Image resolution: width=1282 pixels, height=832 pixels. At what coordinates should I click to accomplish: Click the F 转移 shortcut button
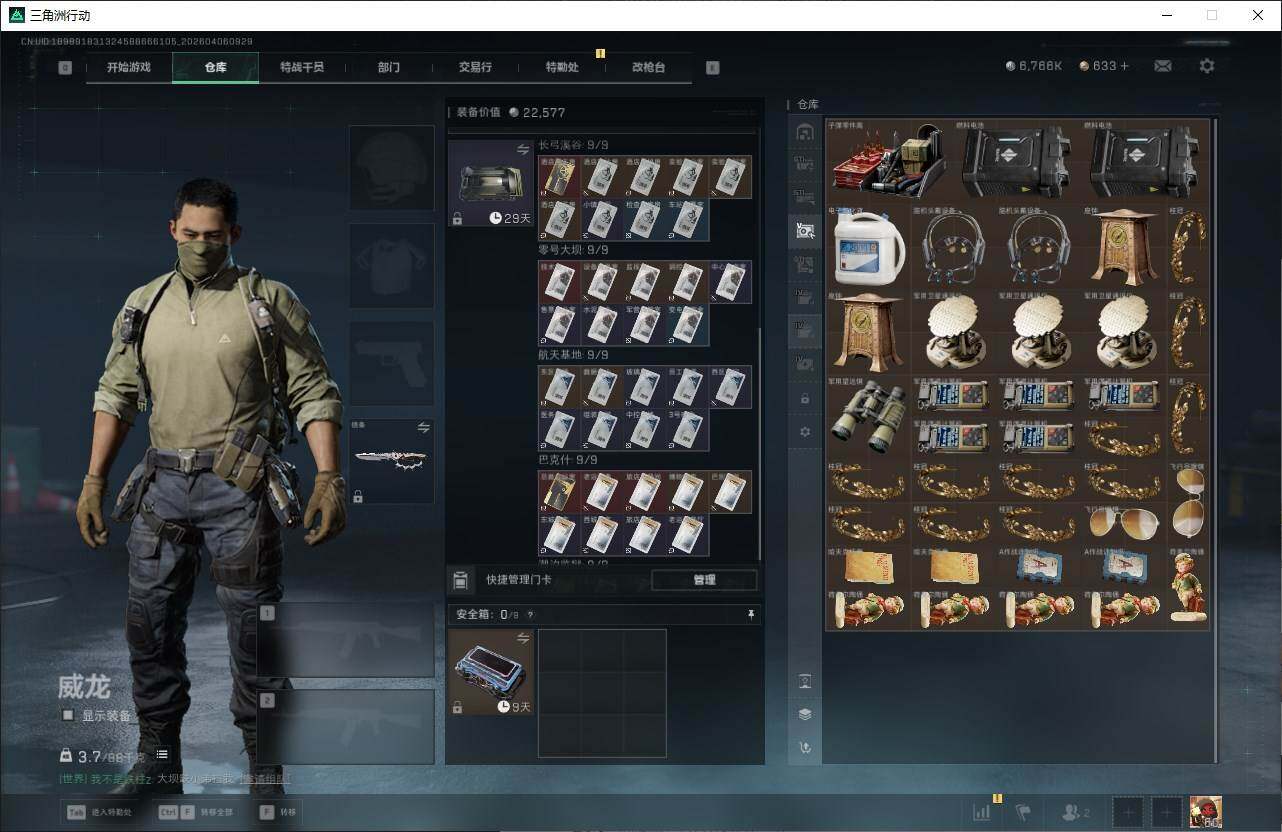277,812
